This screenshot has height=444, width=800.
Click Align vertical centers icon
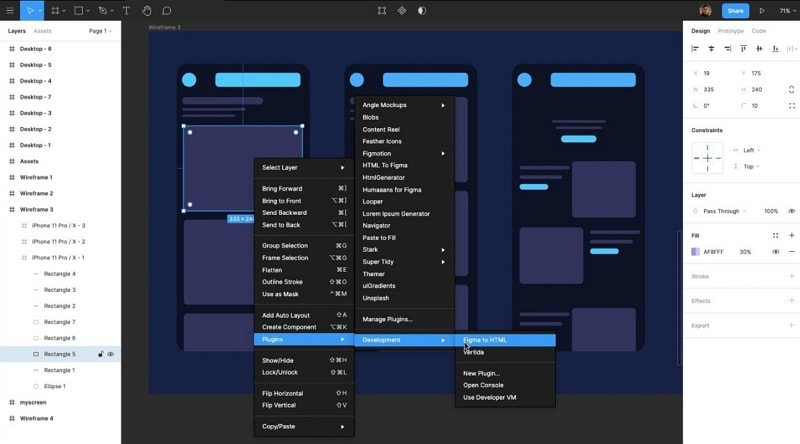(x=759, y=48)
